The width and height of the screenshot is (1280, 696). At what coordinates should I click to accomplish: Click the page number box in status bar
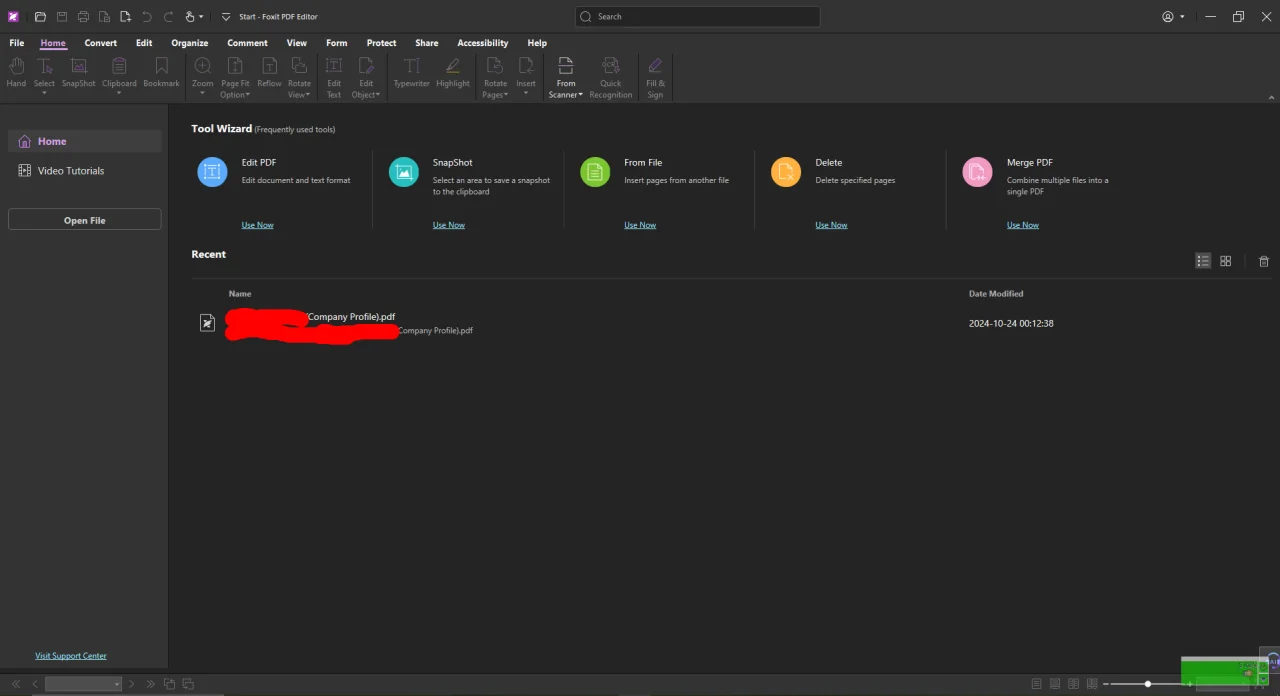coord(83,684)
